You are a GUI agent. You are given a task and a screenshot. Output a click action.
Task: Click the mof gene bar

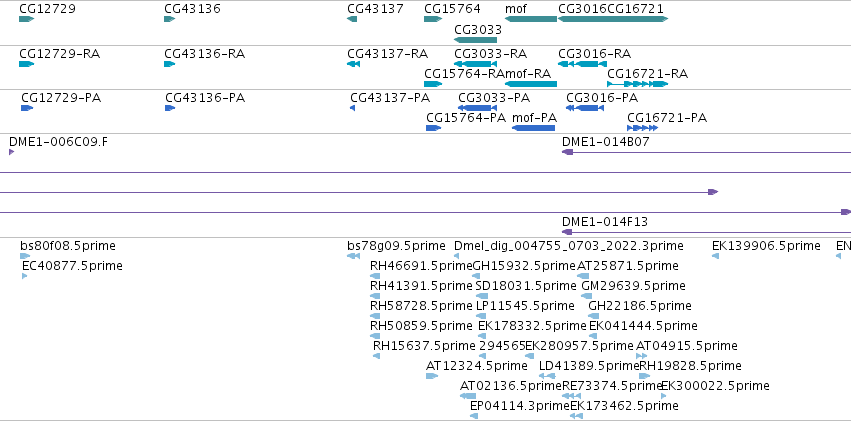[x=531, y=19]
